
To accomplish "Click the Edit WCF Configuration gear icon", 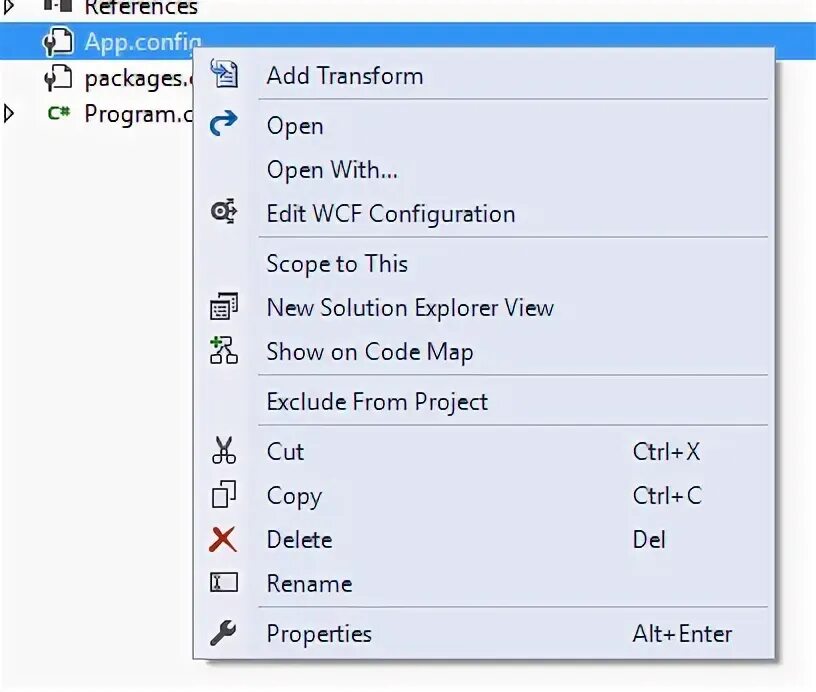I will pyautogui.click(x=224, y=211).
